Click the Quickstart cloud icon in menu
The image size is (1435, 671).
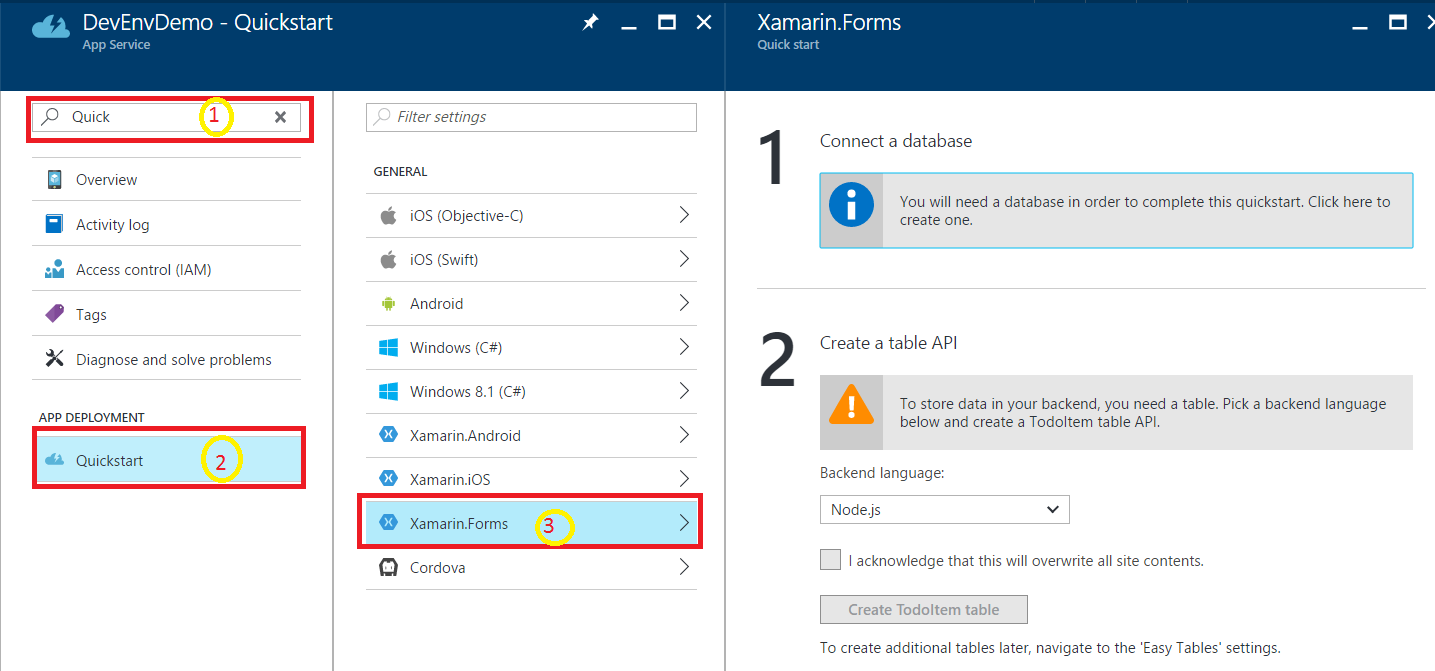[x=54, y=460]
